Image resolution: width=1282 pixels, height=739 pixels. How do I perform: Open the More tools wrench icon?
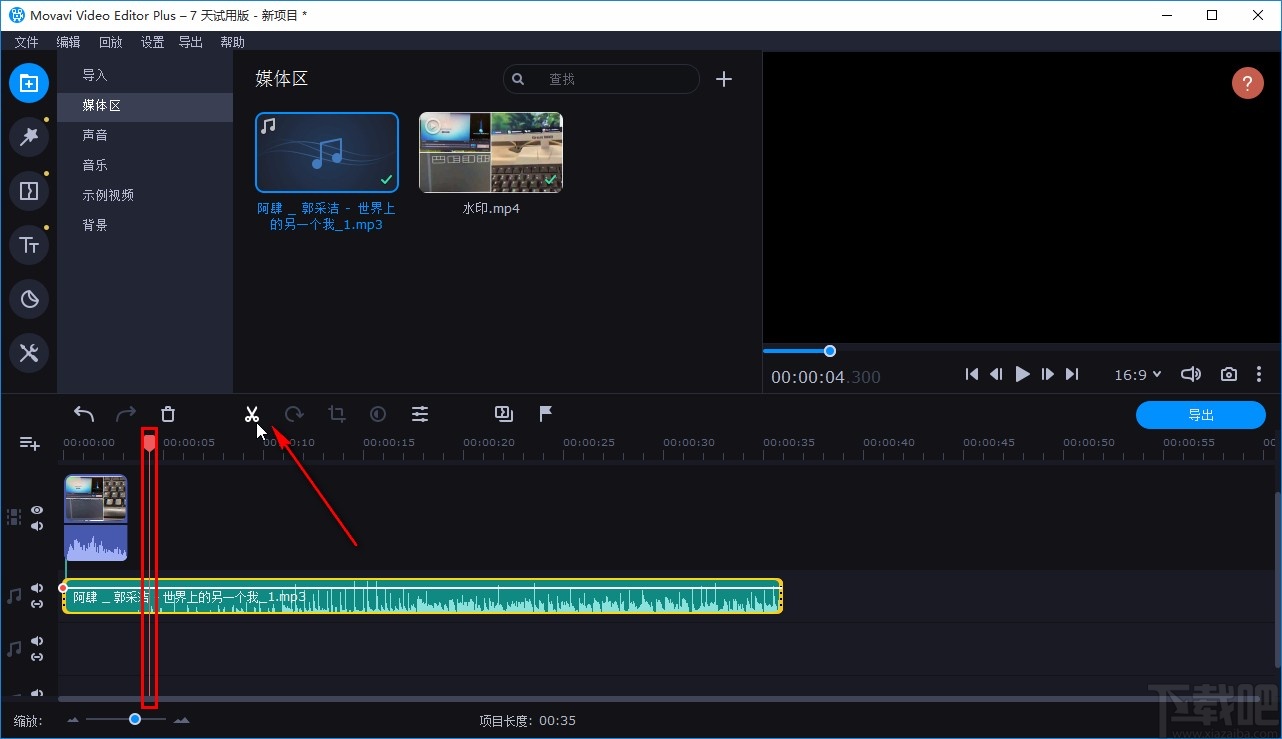[x=29, y=353]
